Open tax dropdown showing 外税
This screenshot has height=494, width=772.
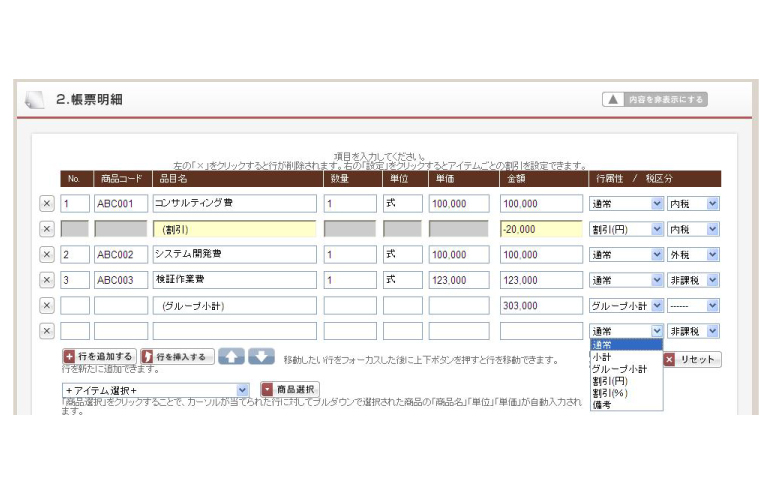[x=693, y=255]
